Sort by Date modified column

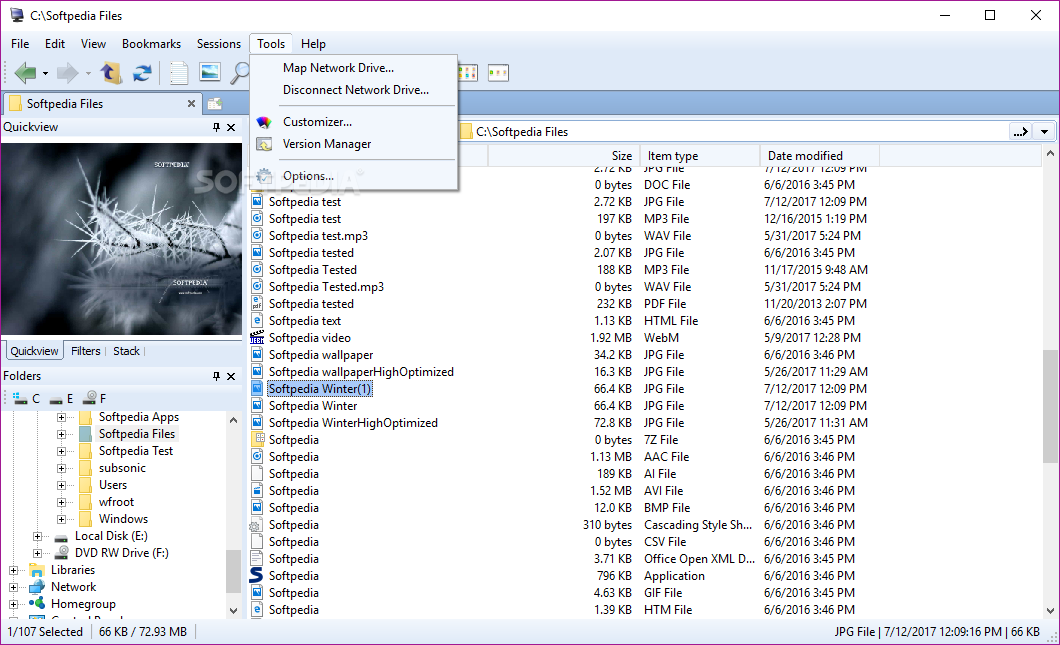tap(819, 156)
